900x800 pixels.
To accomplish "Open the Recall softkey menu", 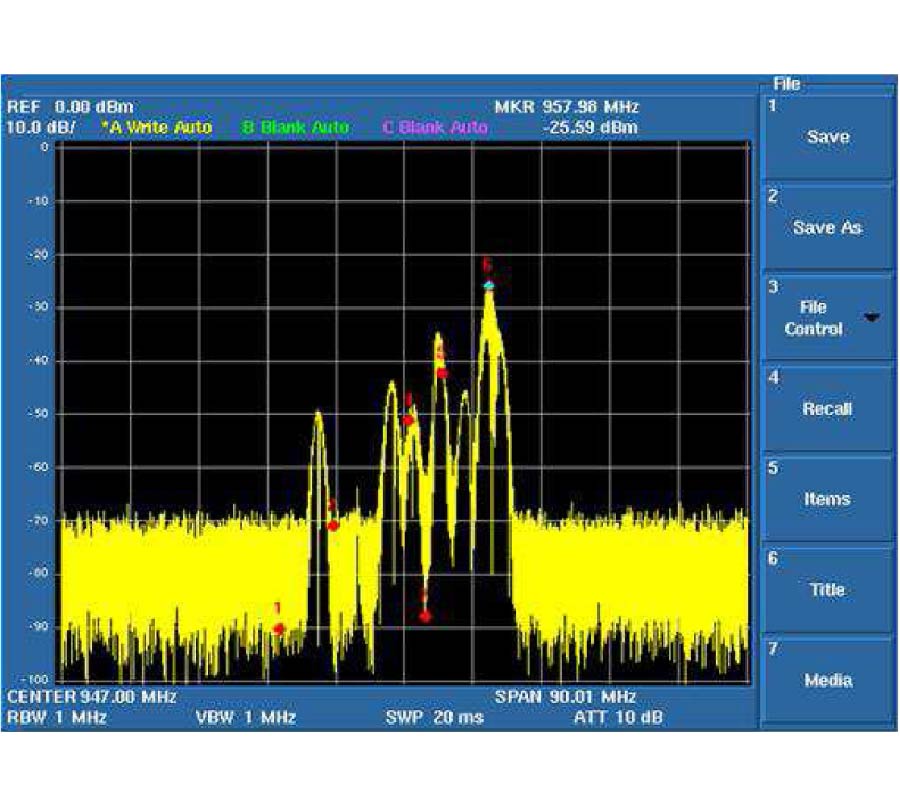I will [x=827, y=408].
